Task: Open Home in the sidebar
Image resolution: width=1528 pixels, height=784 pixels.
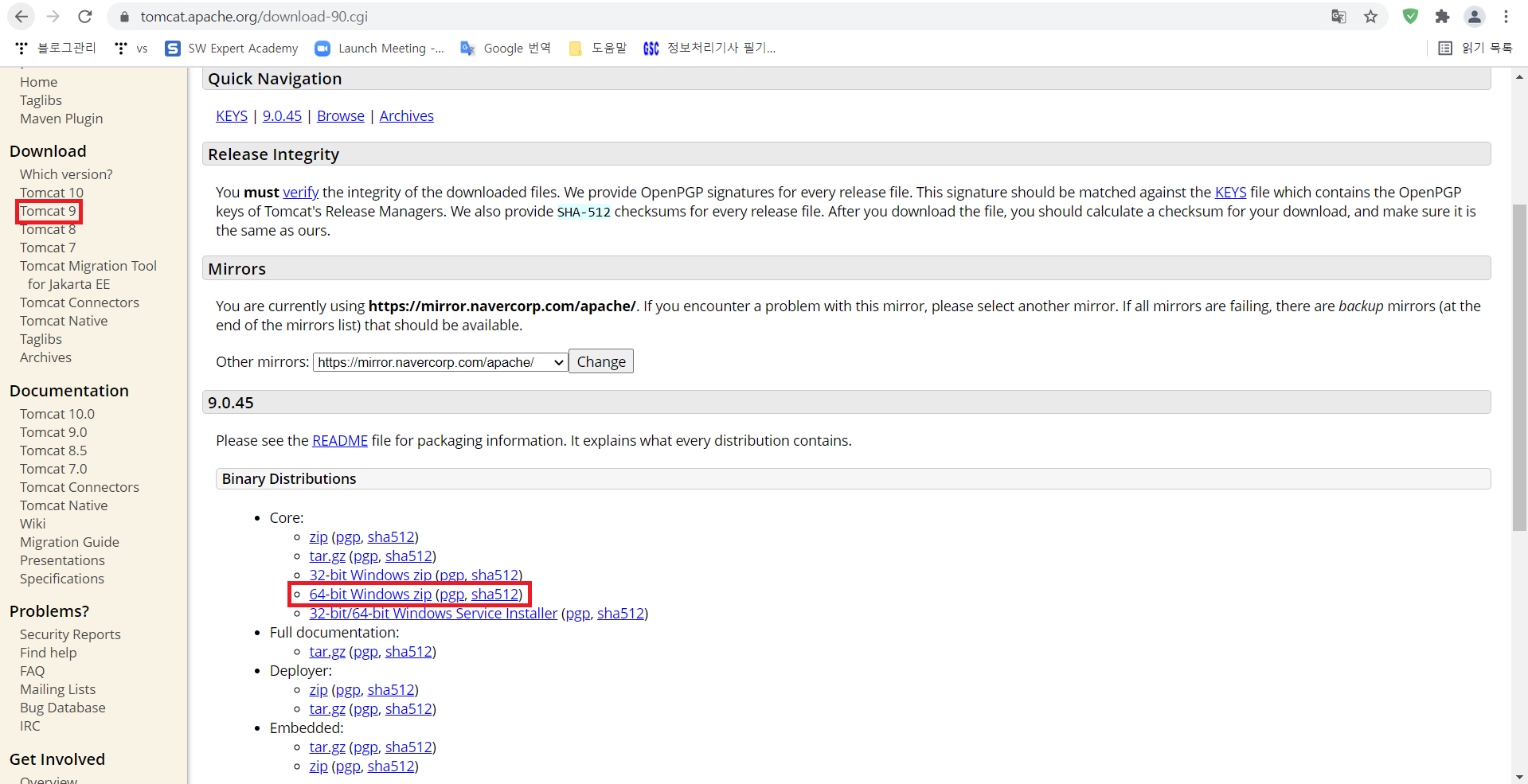Action: pos(39,82)
